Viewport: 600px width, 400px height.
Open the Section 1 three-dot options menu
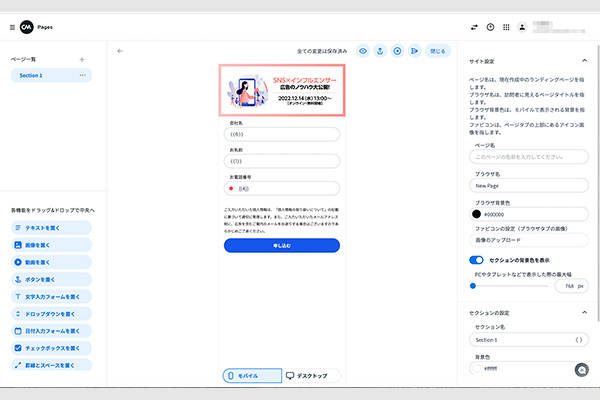[x=82, y=76]
